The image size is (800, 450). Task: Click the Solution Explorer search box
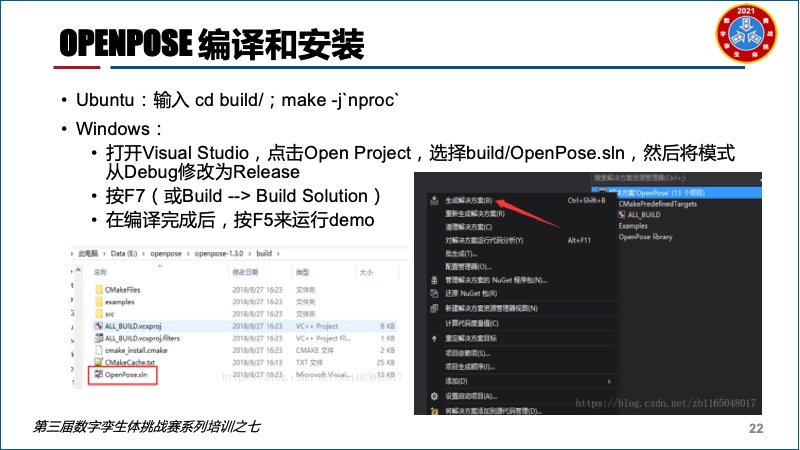(676, 178)
